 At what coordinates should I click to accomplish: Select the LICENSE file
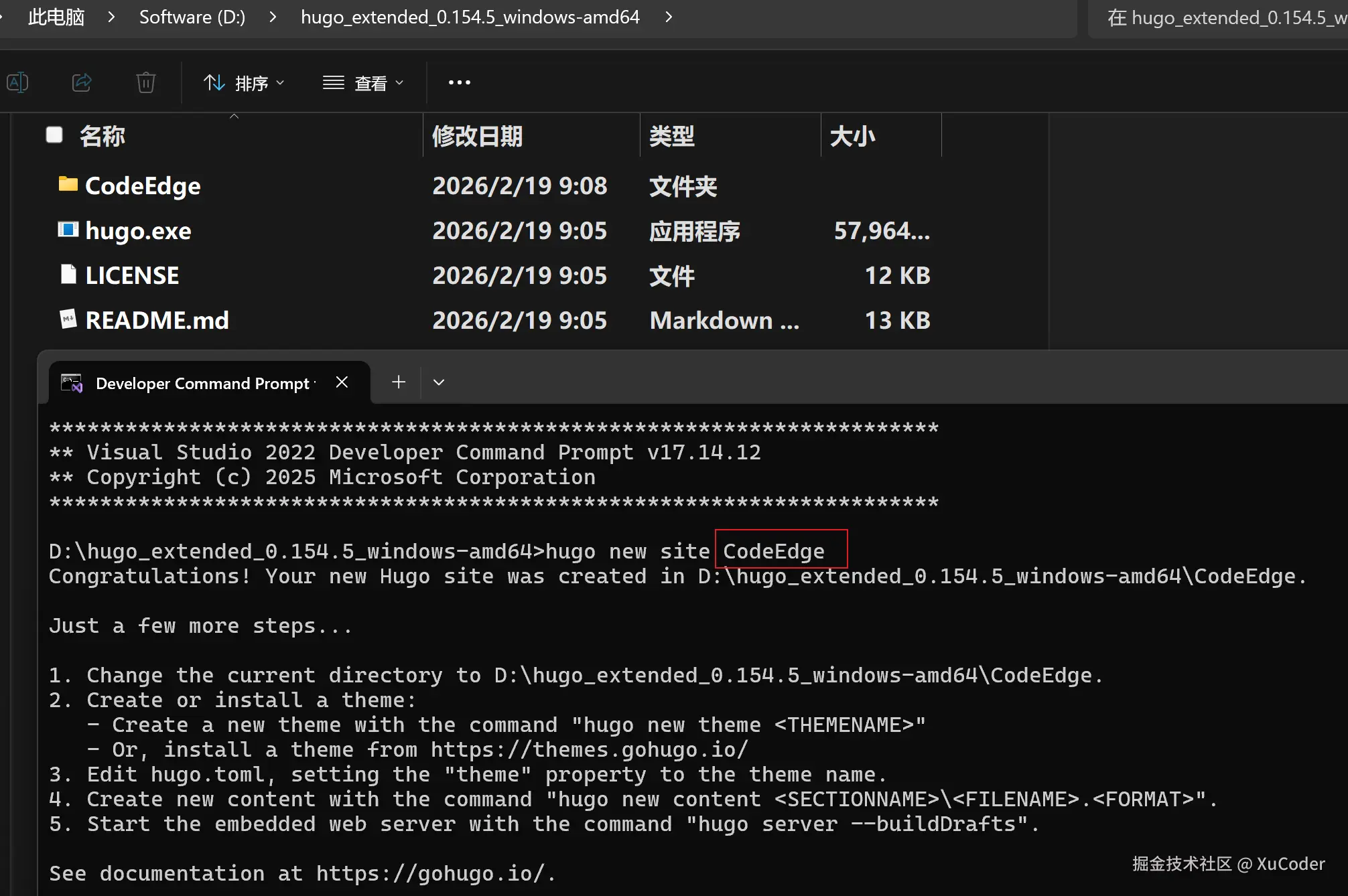pyautogui.click(x=132, y=276)
